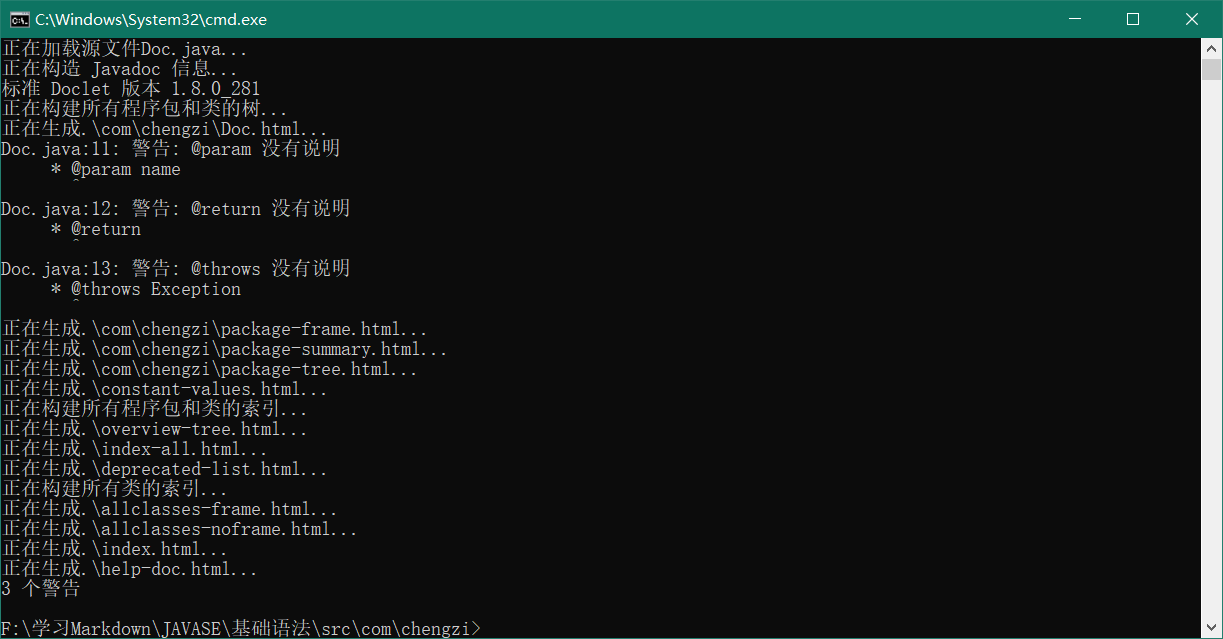The width and height of the screenshot is (1223, 639).
Task: Click the vertical scrollbar thumb
Action: click(x=1211, y=69)
